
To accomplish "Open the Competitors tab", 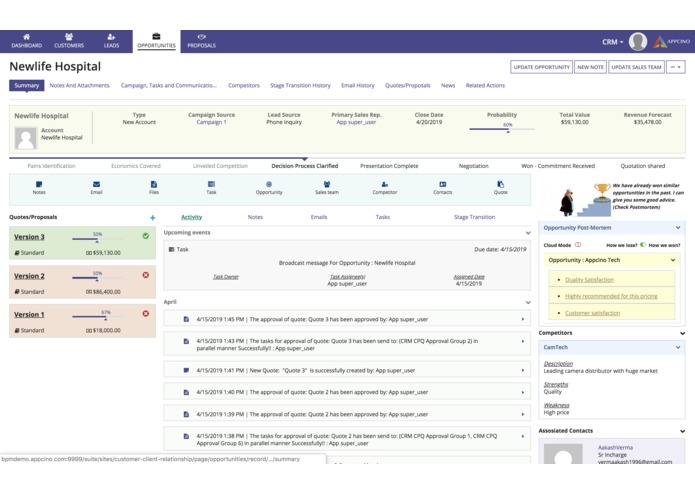I will (x=244, y=85).
